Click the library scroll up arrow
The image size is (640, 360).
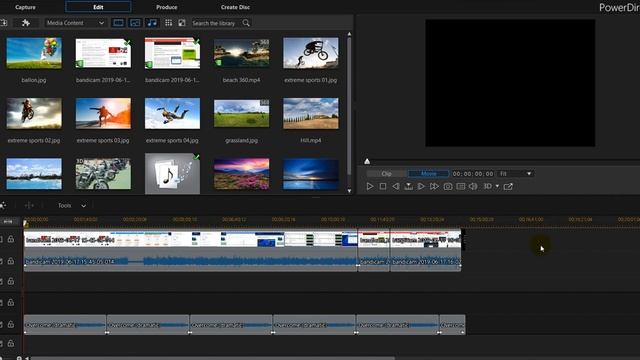(349, 34)
